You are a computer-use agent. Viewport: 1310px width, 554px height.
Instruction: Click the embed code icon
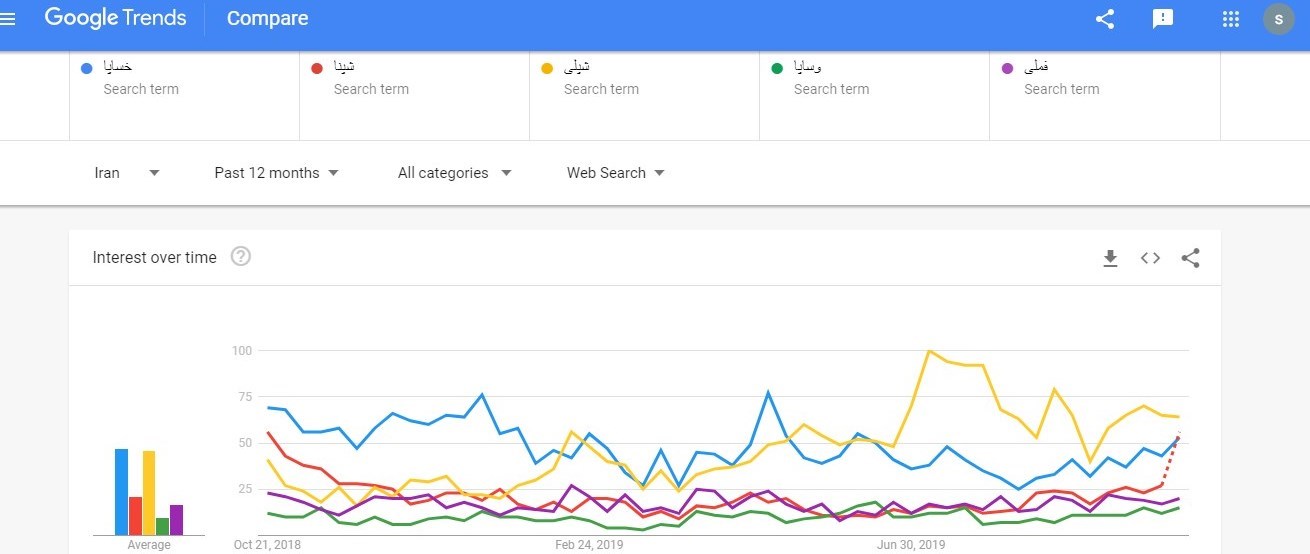coord(1150,258)
